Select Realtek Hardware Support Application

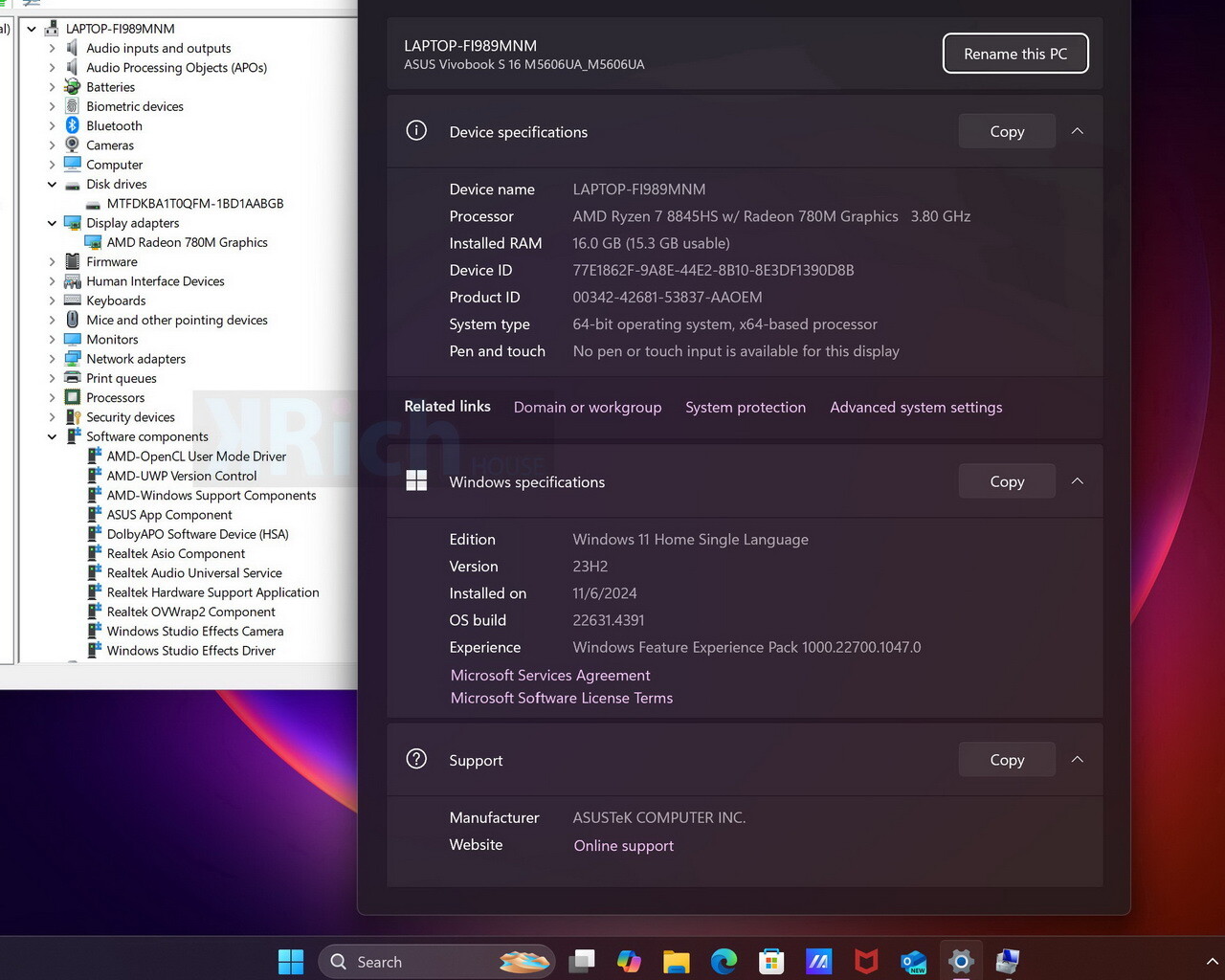tap(212, 592)
